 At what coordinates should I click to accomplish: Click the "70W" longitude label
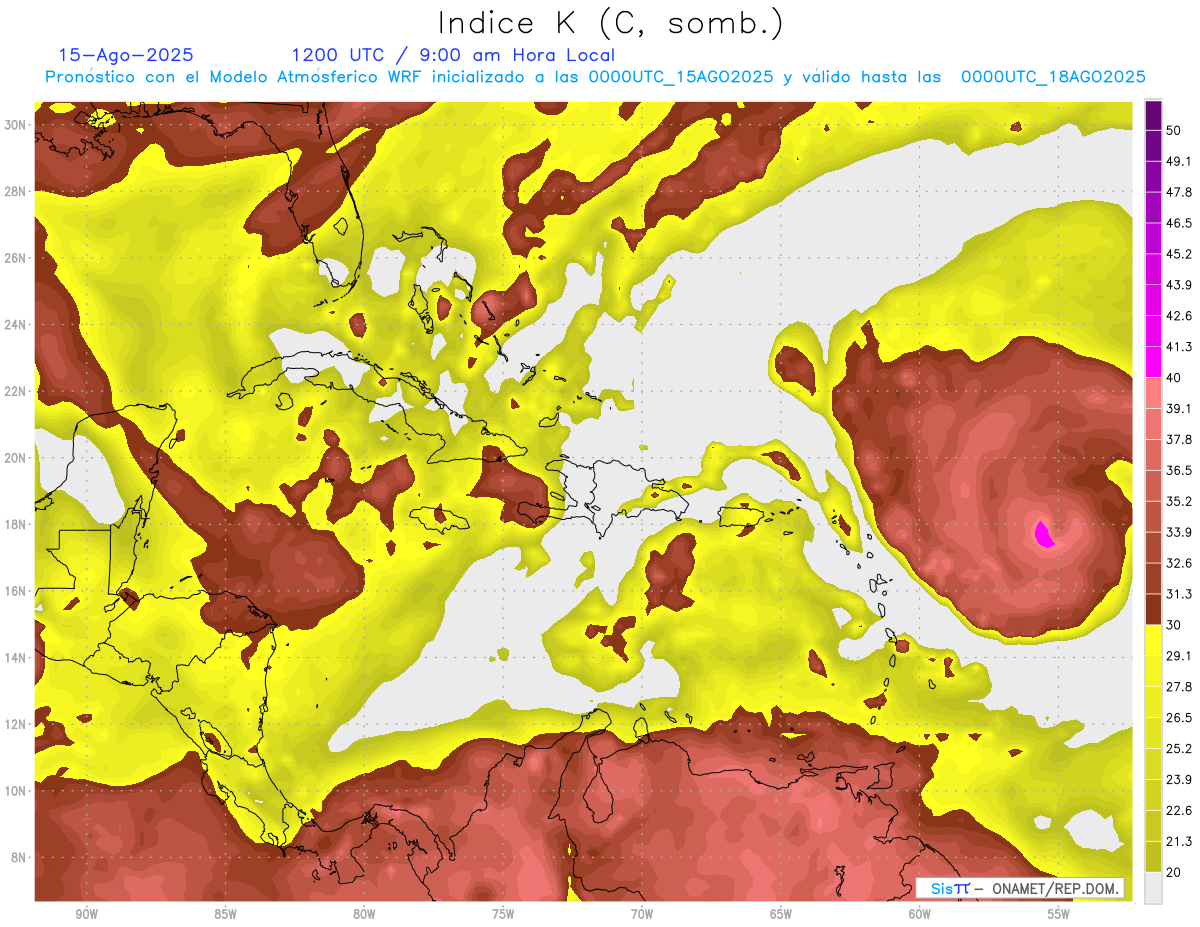(x=642, y=914)
